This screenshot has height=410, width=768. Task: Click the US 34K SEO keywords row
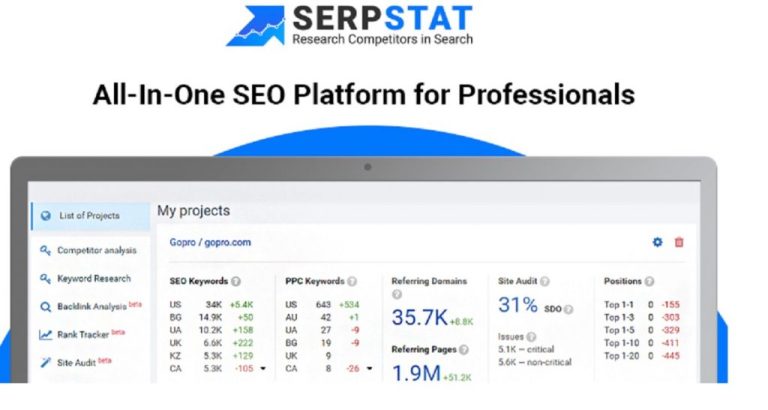tap(212, 305)
